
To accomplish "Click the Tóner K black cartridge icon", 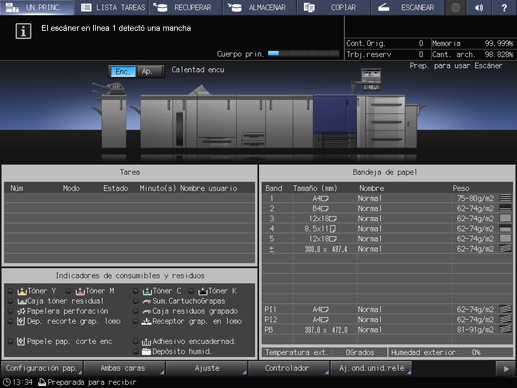I will coord(203,291).
